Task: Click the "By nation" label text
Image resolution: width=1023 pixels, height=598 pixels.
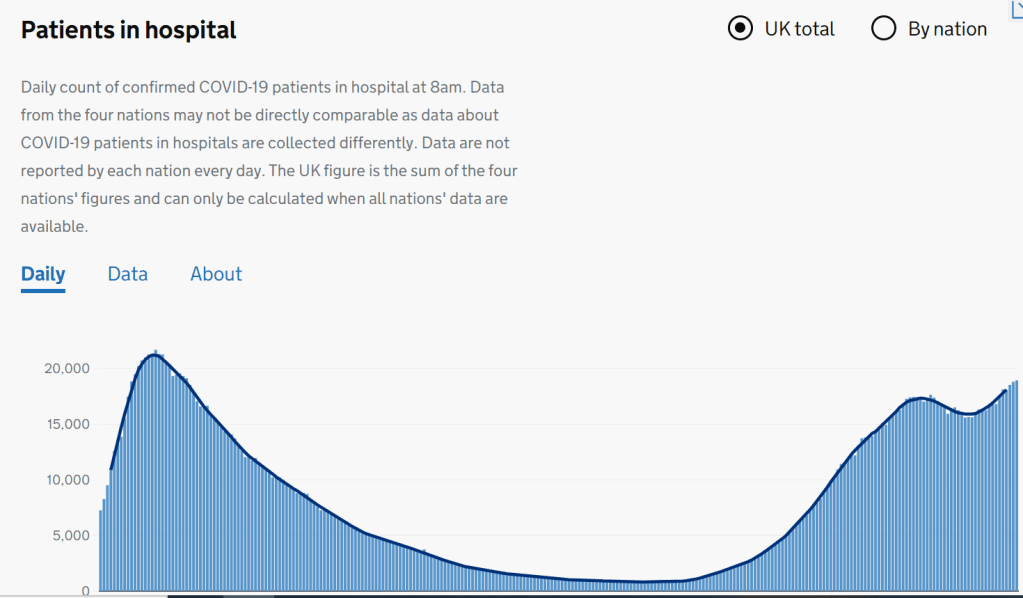Action: (947, 29)
